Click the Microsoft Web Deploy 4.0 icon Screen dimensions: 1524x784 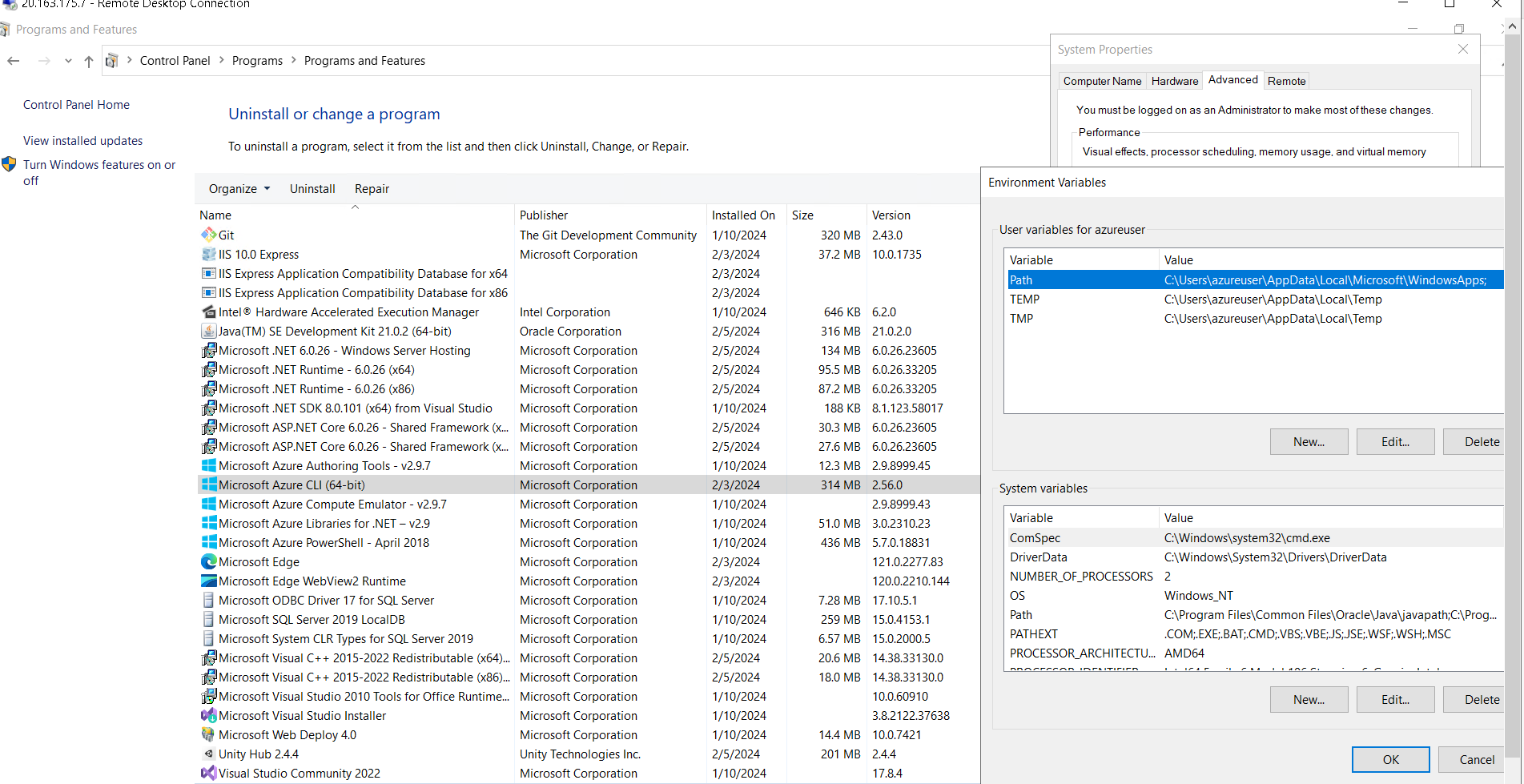pyautogui.click(x=208, y=734)
